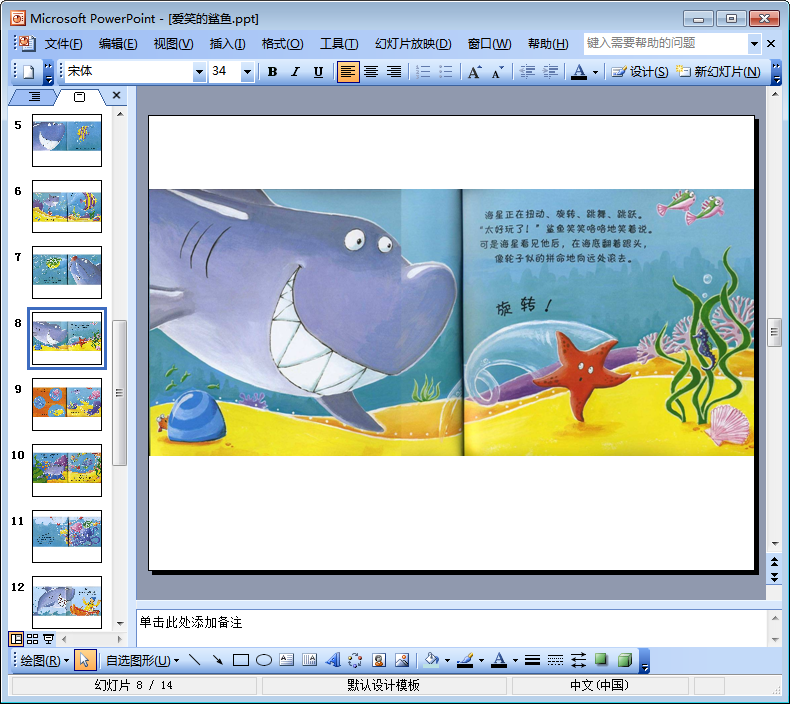The width and height of the screenshot is (790, 704).
Task: Toggle underline formatting
Action: [x=318, y=72]
